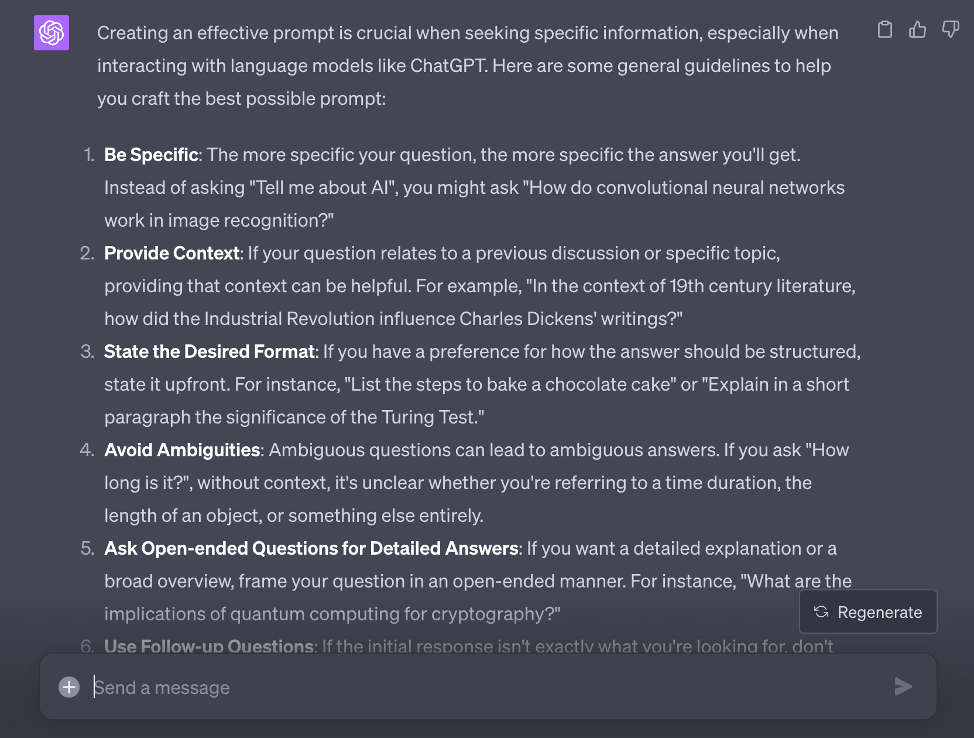Viewport: 974px width, 738px height.
Task: Click the faded "Use Follow-up Questions" heading
Action: click(x=208, y=646)
